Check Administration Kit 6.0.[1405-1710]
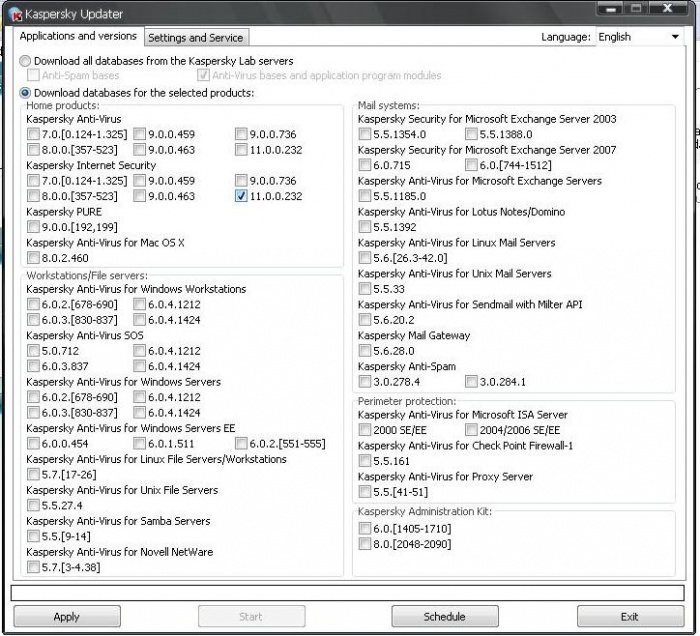 [x=365, y=528]
